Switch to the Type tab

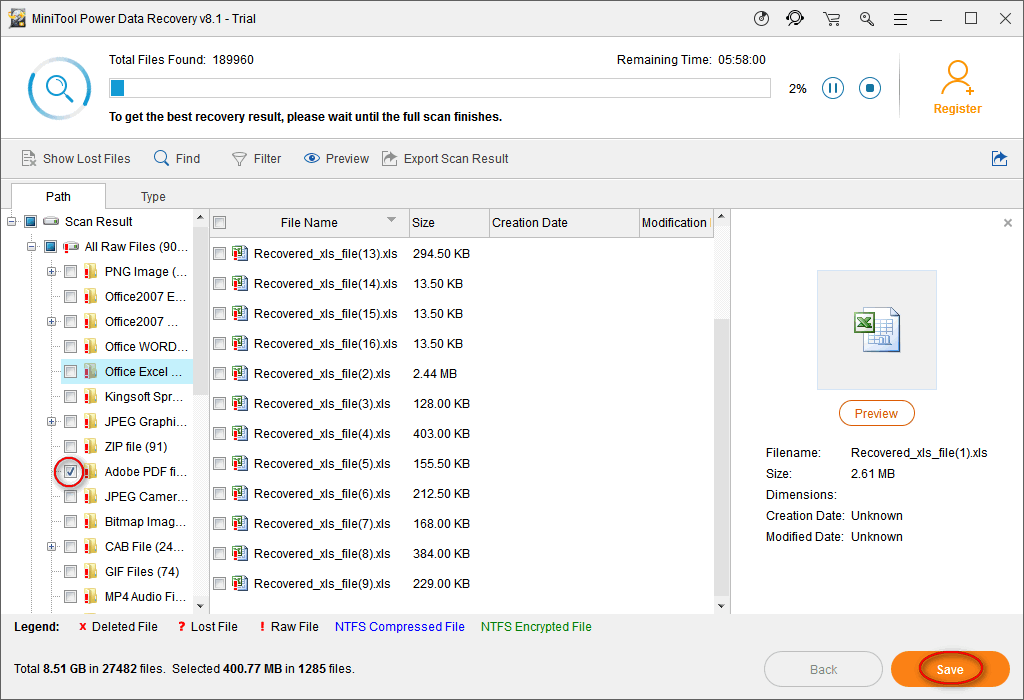(153, 197)
